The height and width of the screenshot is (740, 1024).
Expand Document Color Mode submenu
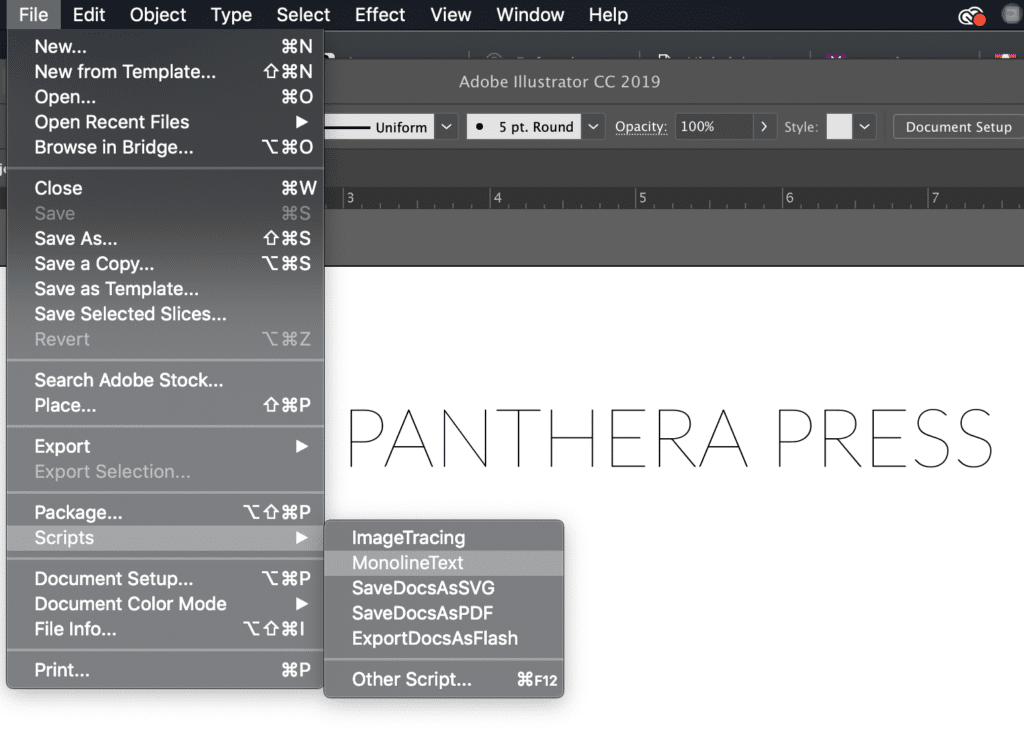click(x=301, y=603)
